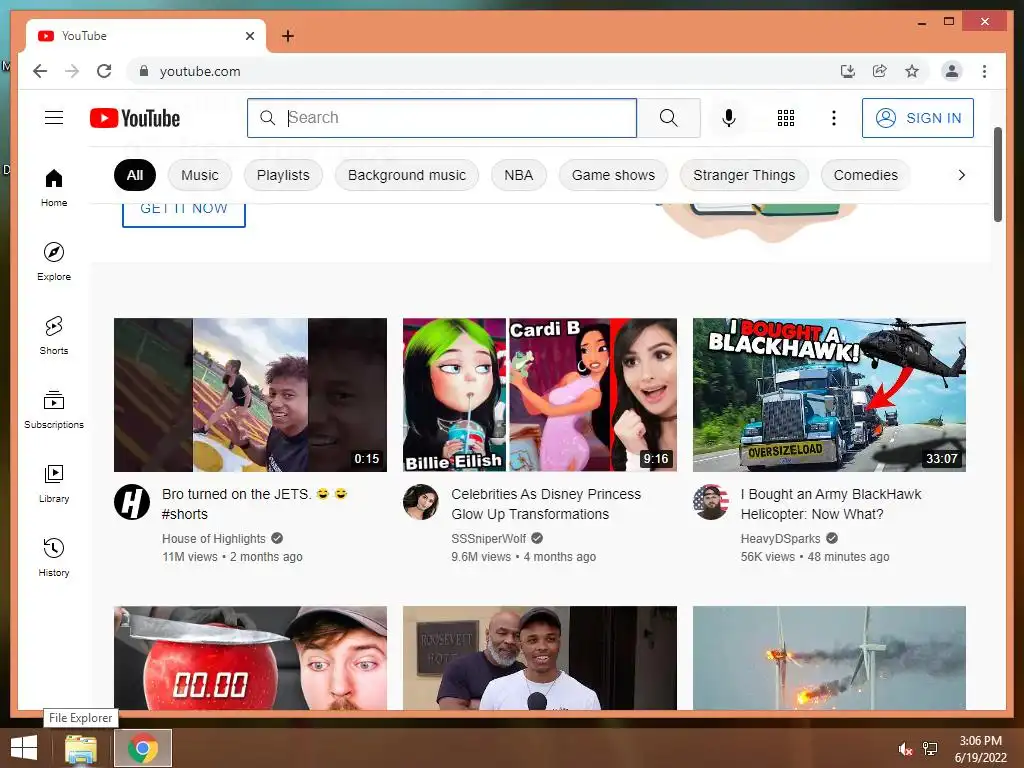
Task: Play the Roosevelt Hotel interview thumbnail
Action: [539, 658]
